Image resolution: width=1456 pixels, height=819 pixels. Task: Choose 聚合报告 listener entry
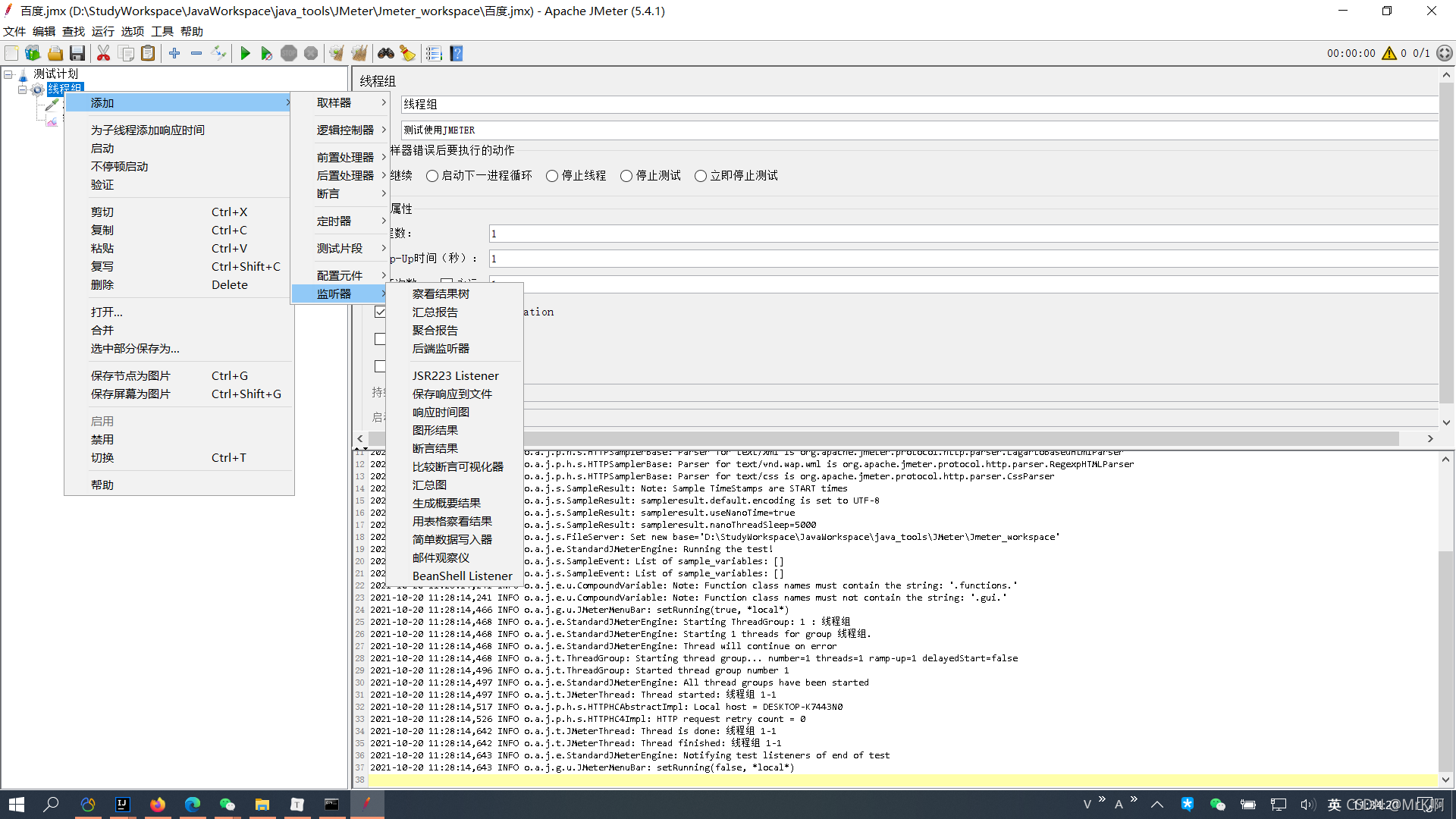(435, 330)
